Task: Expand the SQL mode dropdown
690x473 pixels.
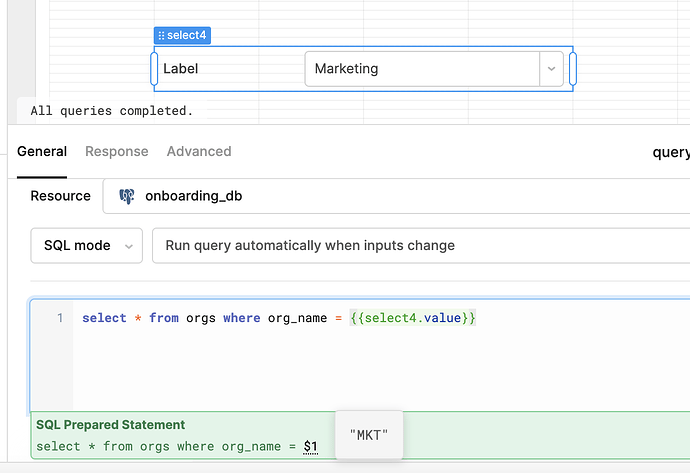Action: pos(87,246)
